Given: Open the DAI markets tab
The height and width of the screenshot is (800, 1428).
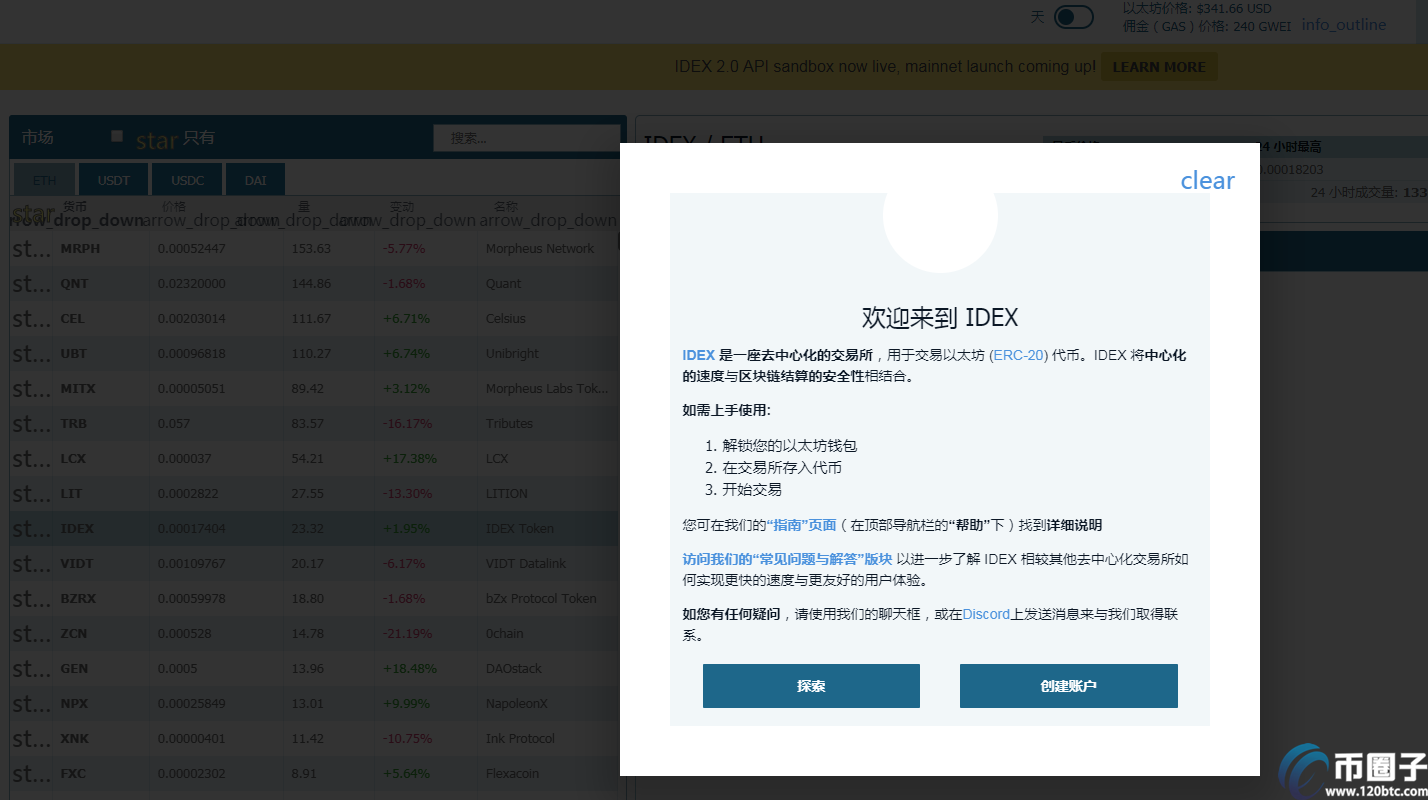Looking at the screenshot, I should [255, 179].
